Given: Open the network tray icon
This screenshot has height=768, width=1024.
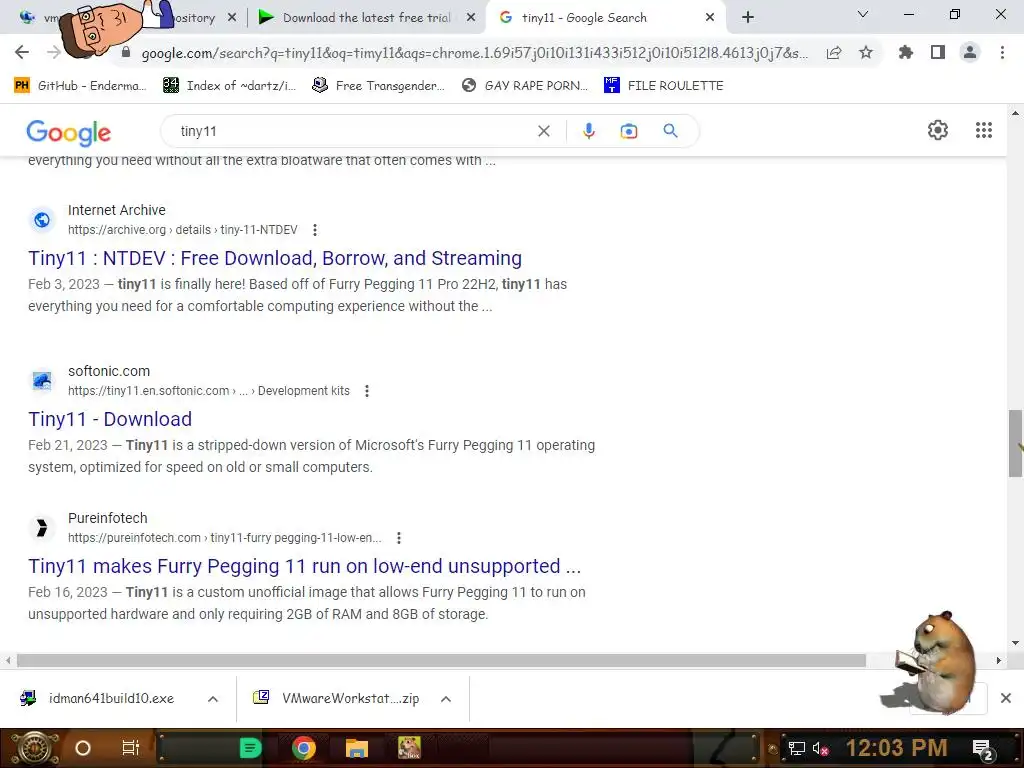Looking at the screenshot, I should (796, 748).
